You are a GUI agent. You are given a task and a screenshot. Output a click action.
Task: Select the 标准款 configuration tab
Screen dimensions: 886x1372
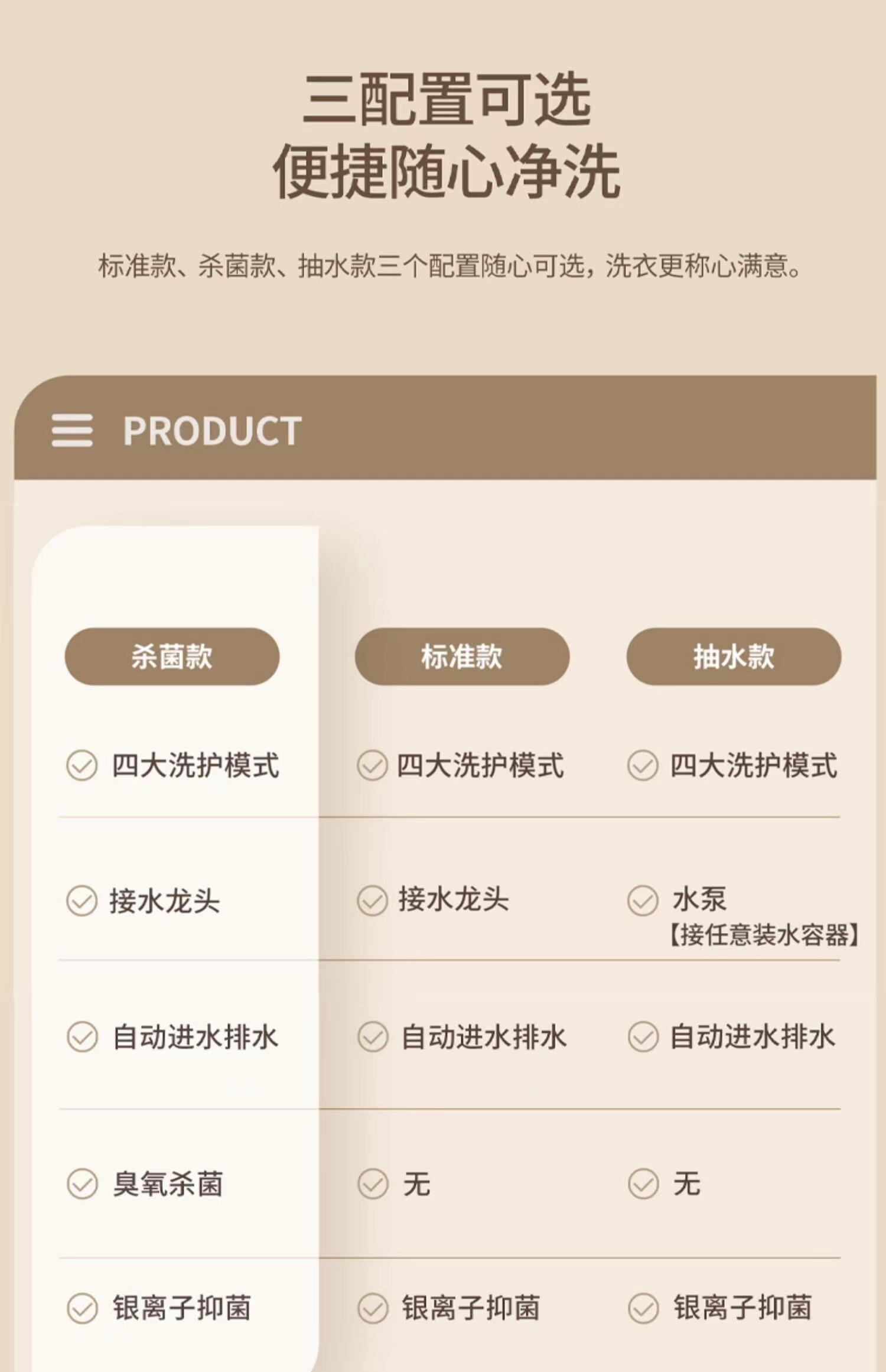coord(462,656)
